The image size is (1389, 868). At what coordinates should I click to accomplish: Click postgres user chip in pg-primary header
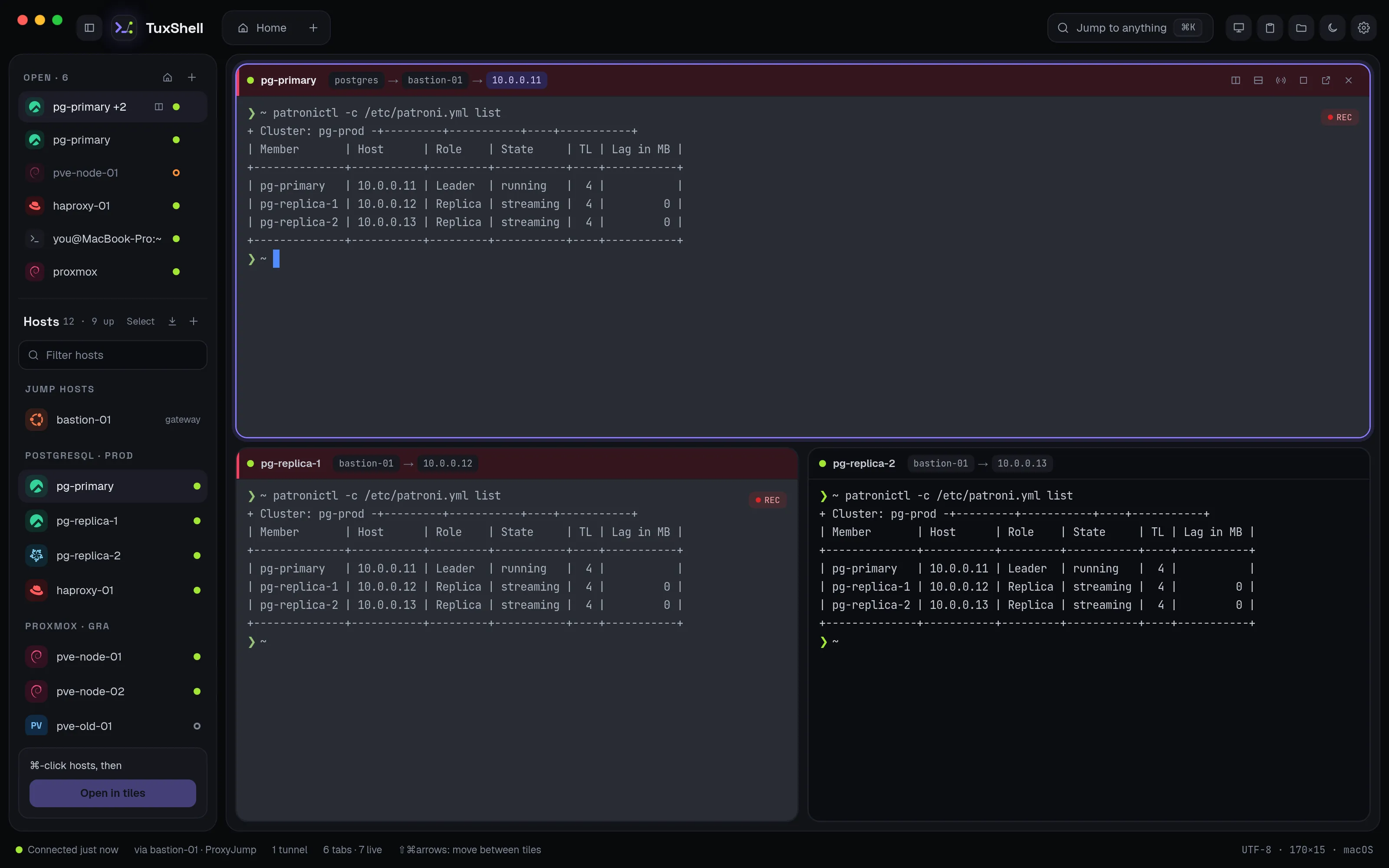point(356,80)
